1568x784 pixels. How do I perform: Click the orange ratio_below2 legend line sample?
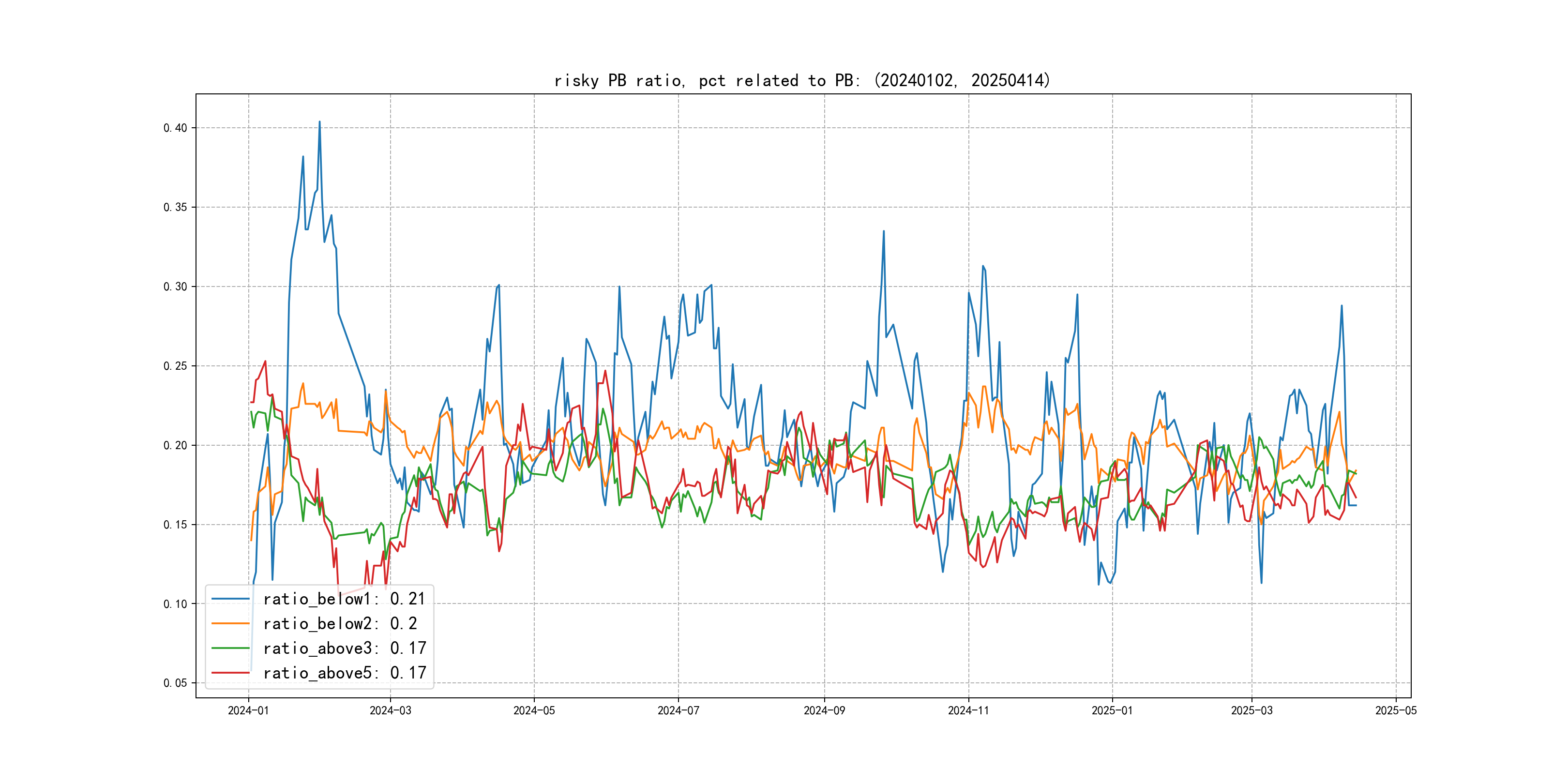(230, 623)
